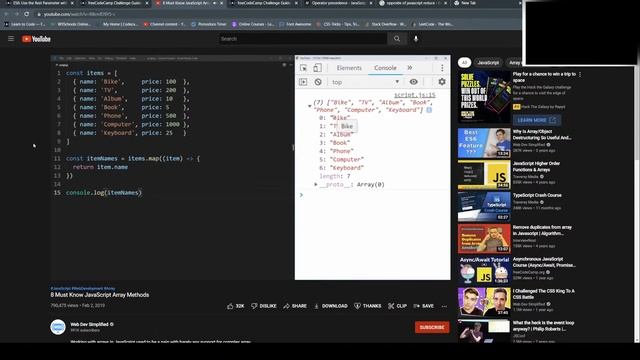Show the console sidebar icon
Screen dimensions: 640x360
click(x=303, y=82)
